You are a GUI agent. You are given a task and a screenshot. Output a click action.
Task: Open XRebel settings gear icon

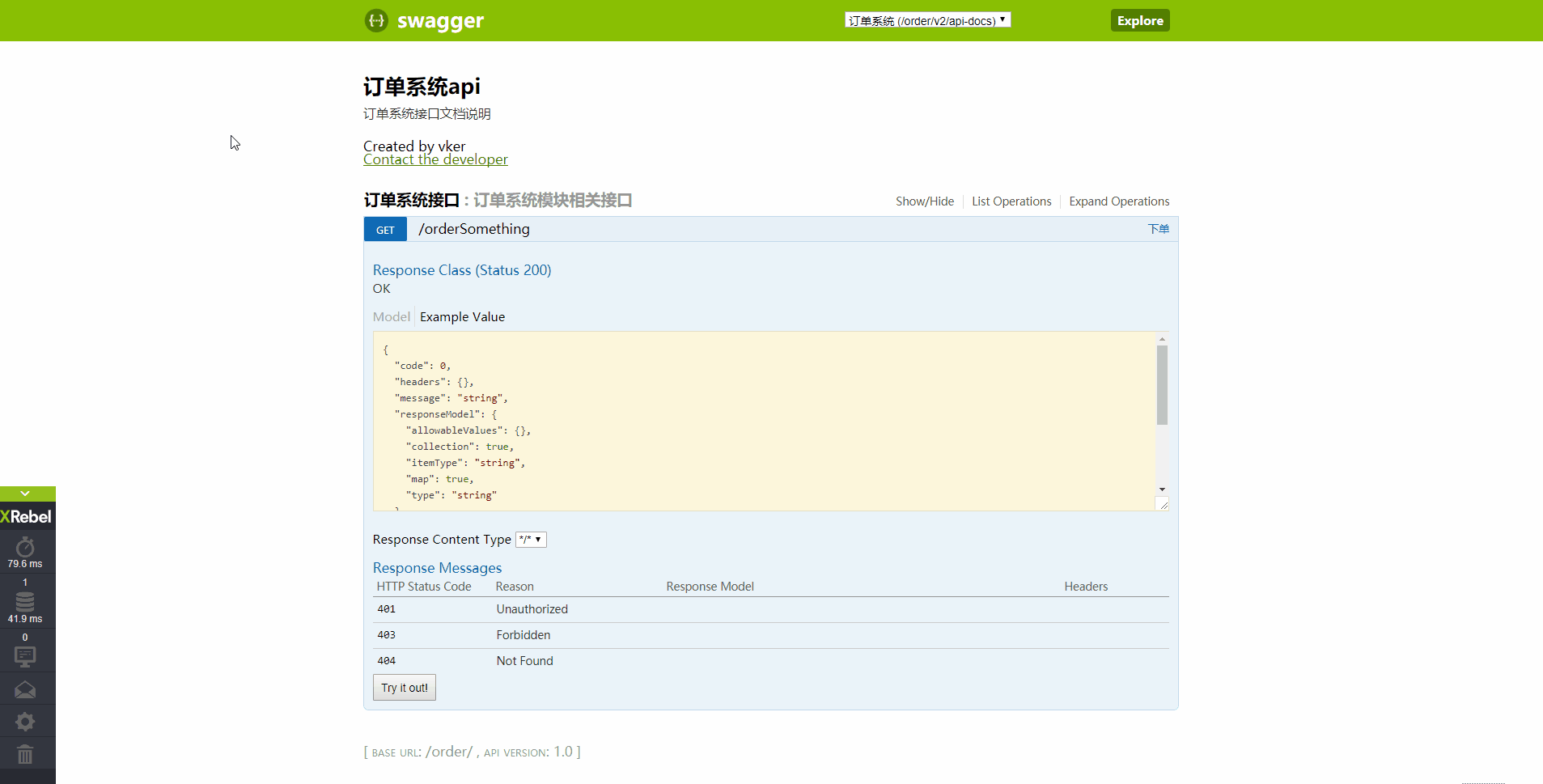pos(25,722)
